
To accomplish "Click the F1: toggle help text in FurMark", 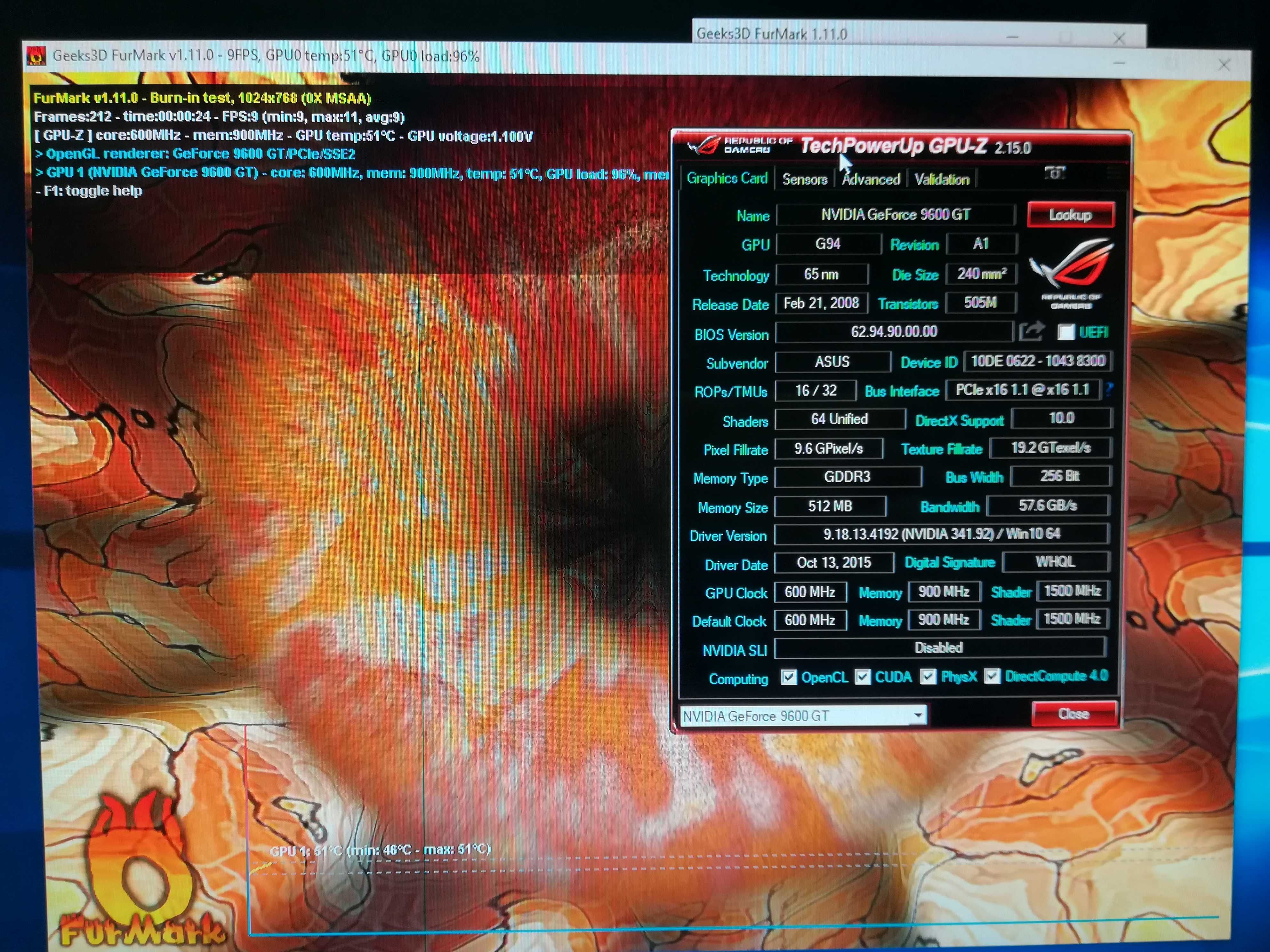I will point(89,191).
